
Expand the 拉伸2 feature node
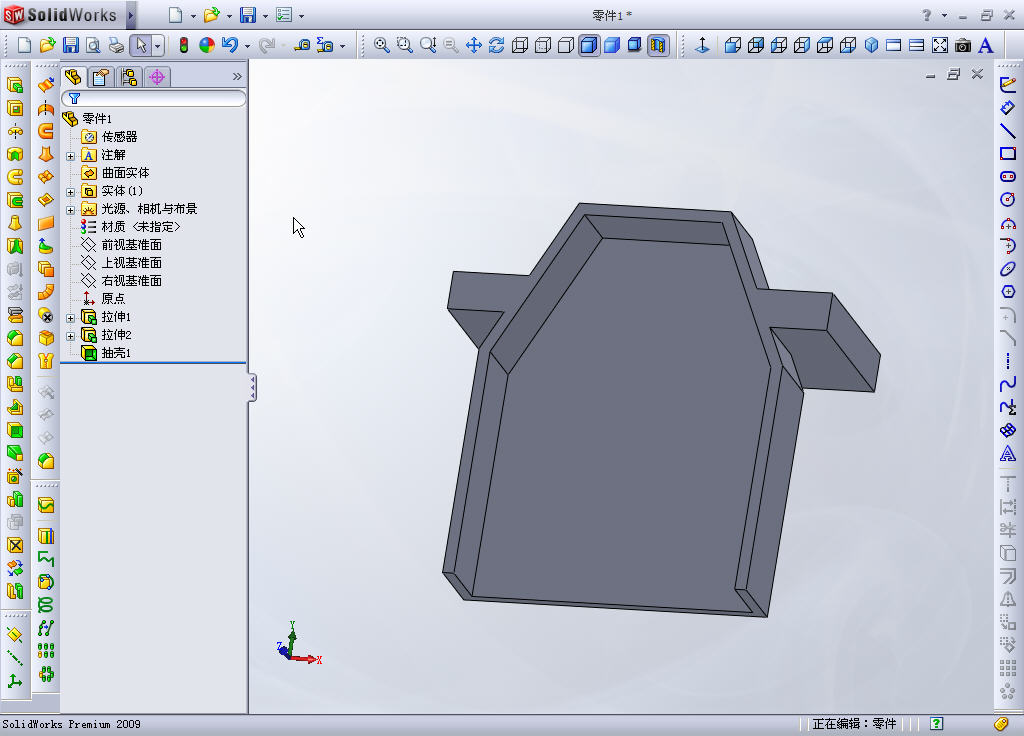71,336
